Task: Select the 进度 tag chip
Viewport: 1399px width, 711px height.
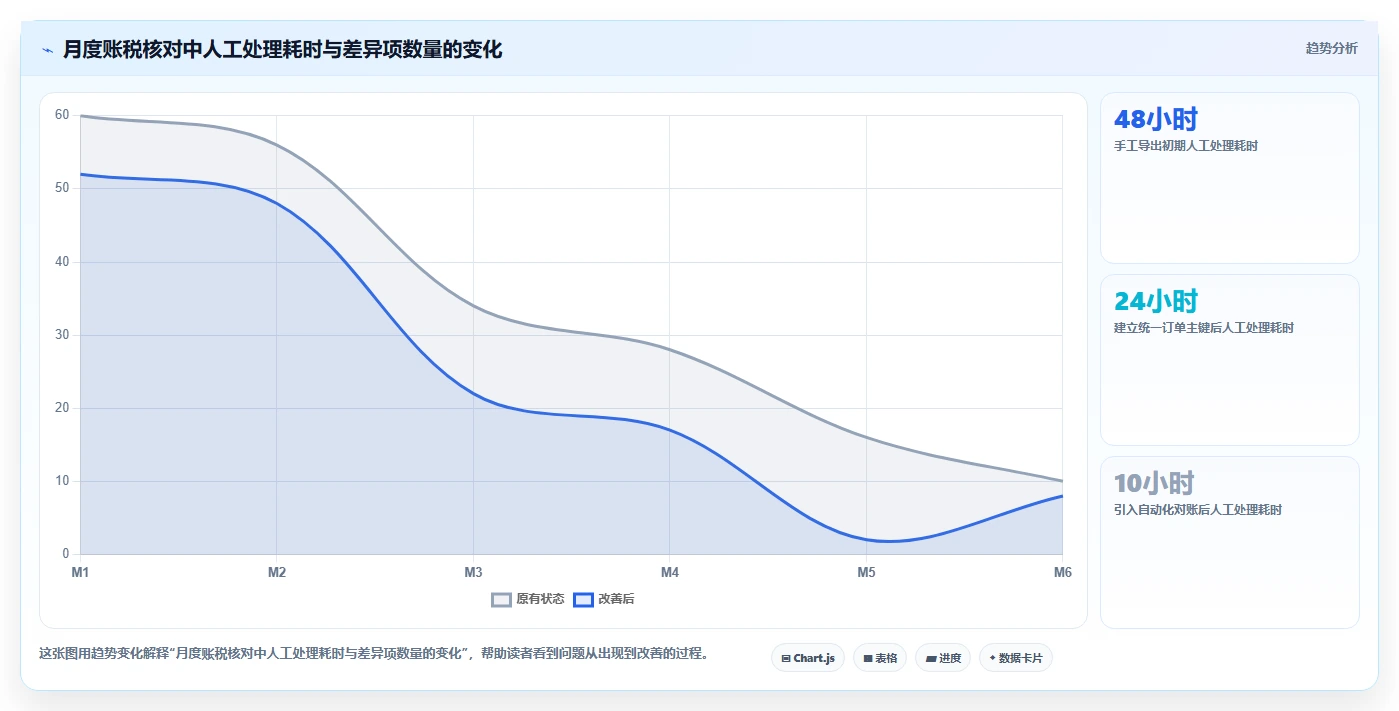Action: 943,658
